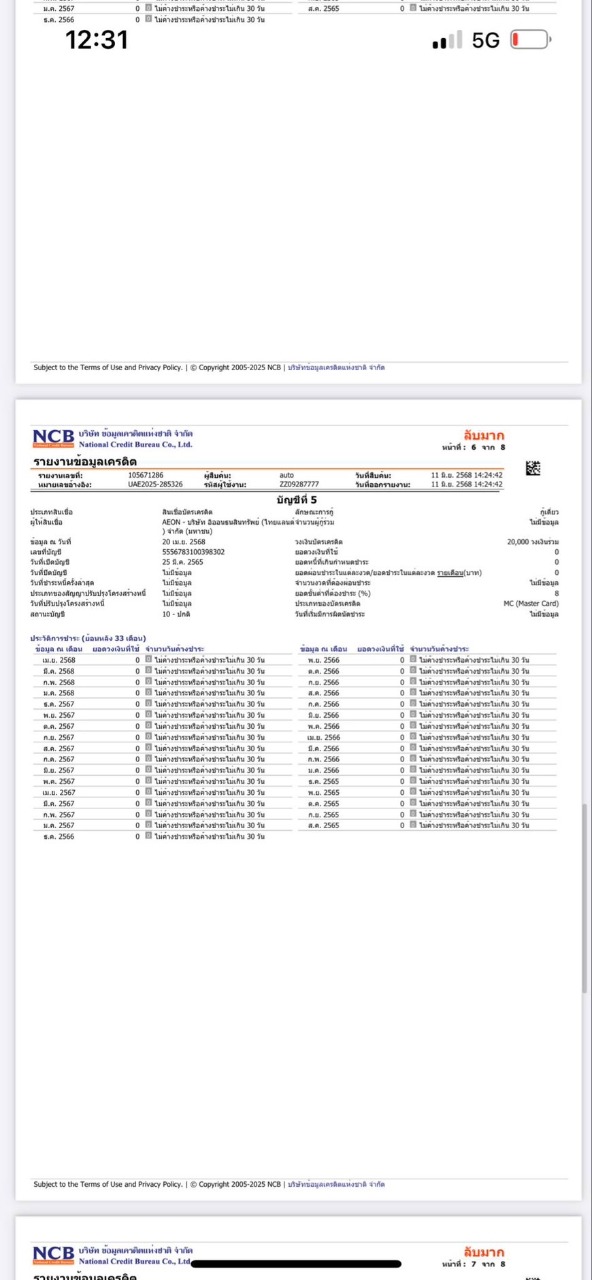592x1280 pixels.
Task: Tap the 5G network indicator
Action: pyautogui.click(x=485, y=40)
